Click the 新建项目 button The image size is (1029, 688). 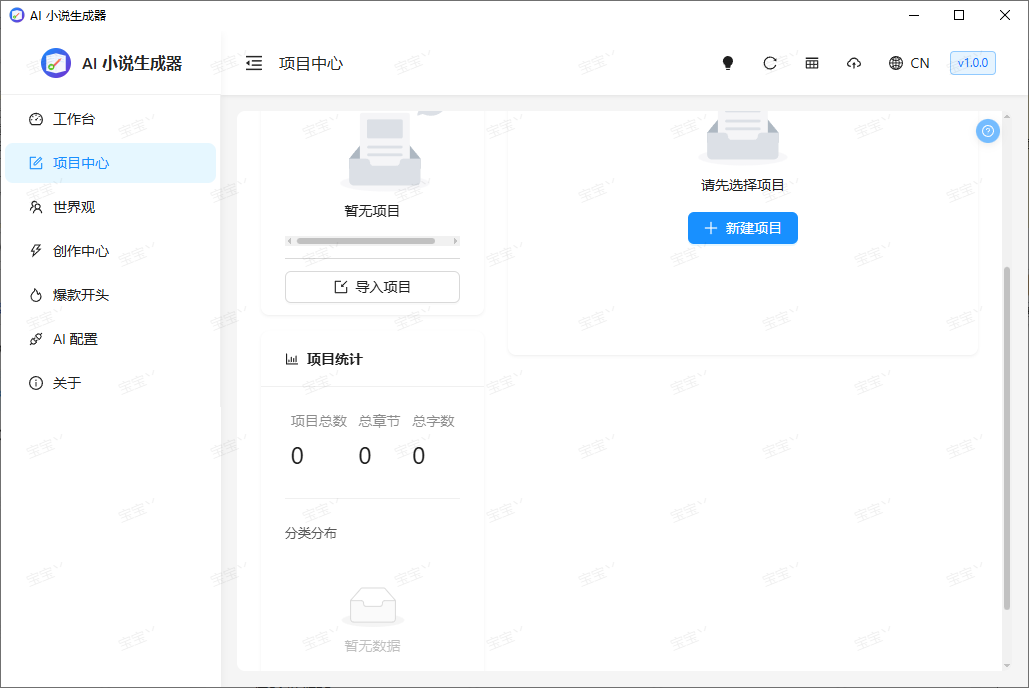pyautogui.click(x=742, y=228)
